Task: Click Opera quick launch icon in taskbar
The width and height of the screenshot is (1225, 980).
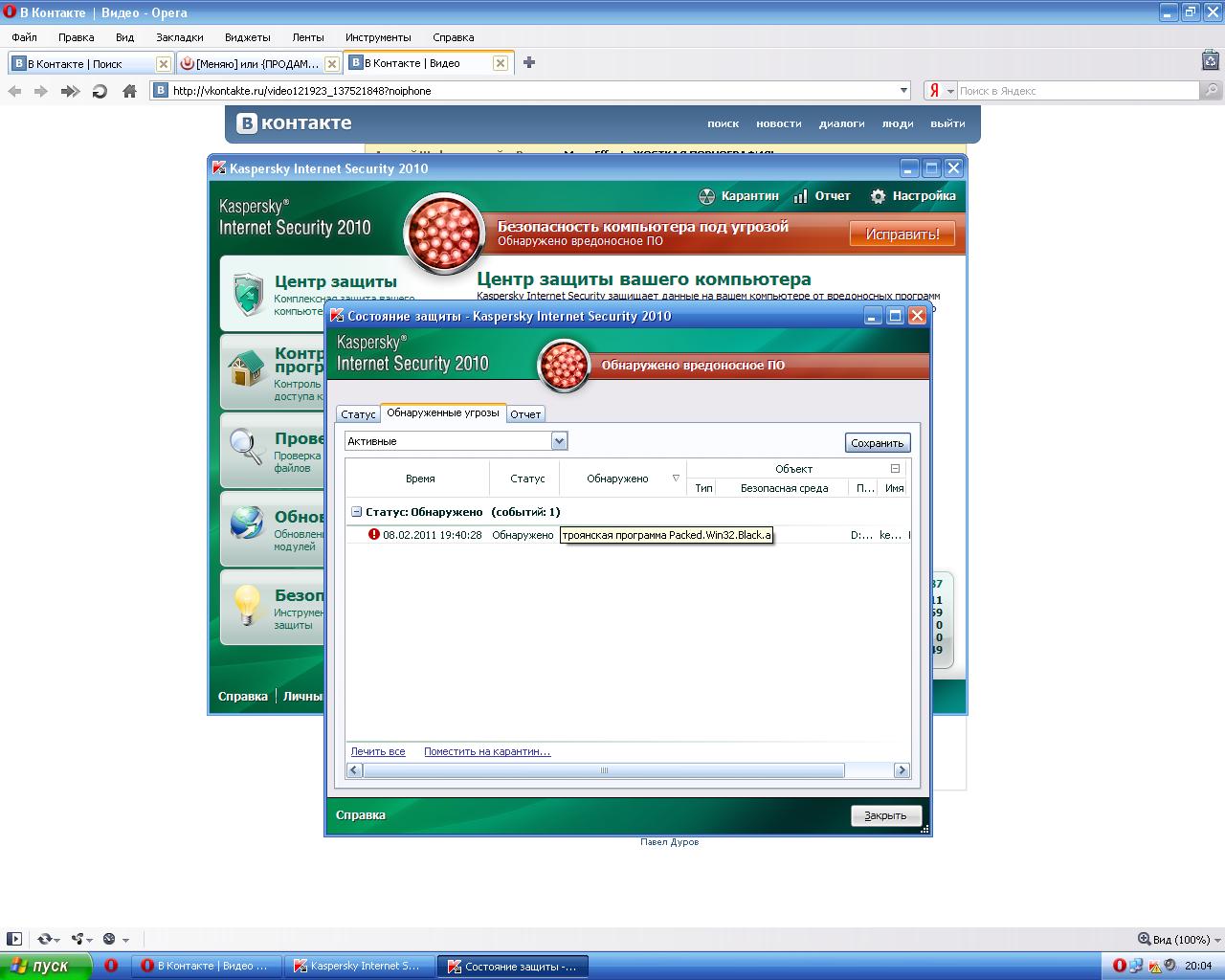Action: (111, 966)
